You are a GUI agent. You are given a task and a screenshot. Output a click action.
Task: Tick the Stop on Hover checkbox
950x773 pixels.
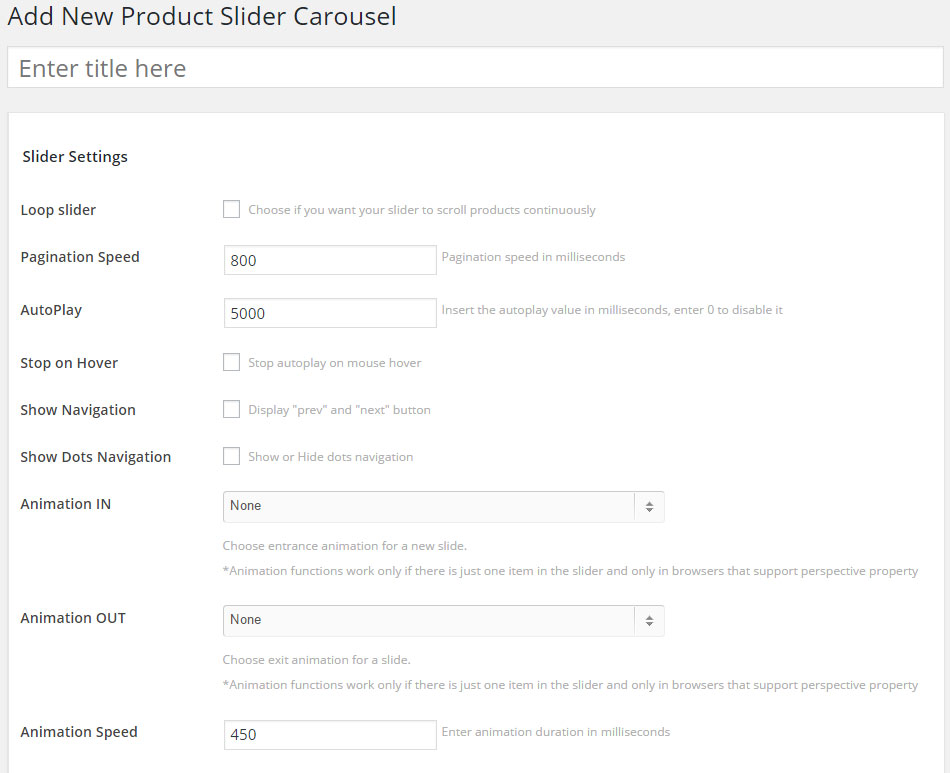pyautogui.click(x=231, y=362)
